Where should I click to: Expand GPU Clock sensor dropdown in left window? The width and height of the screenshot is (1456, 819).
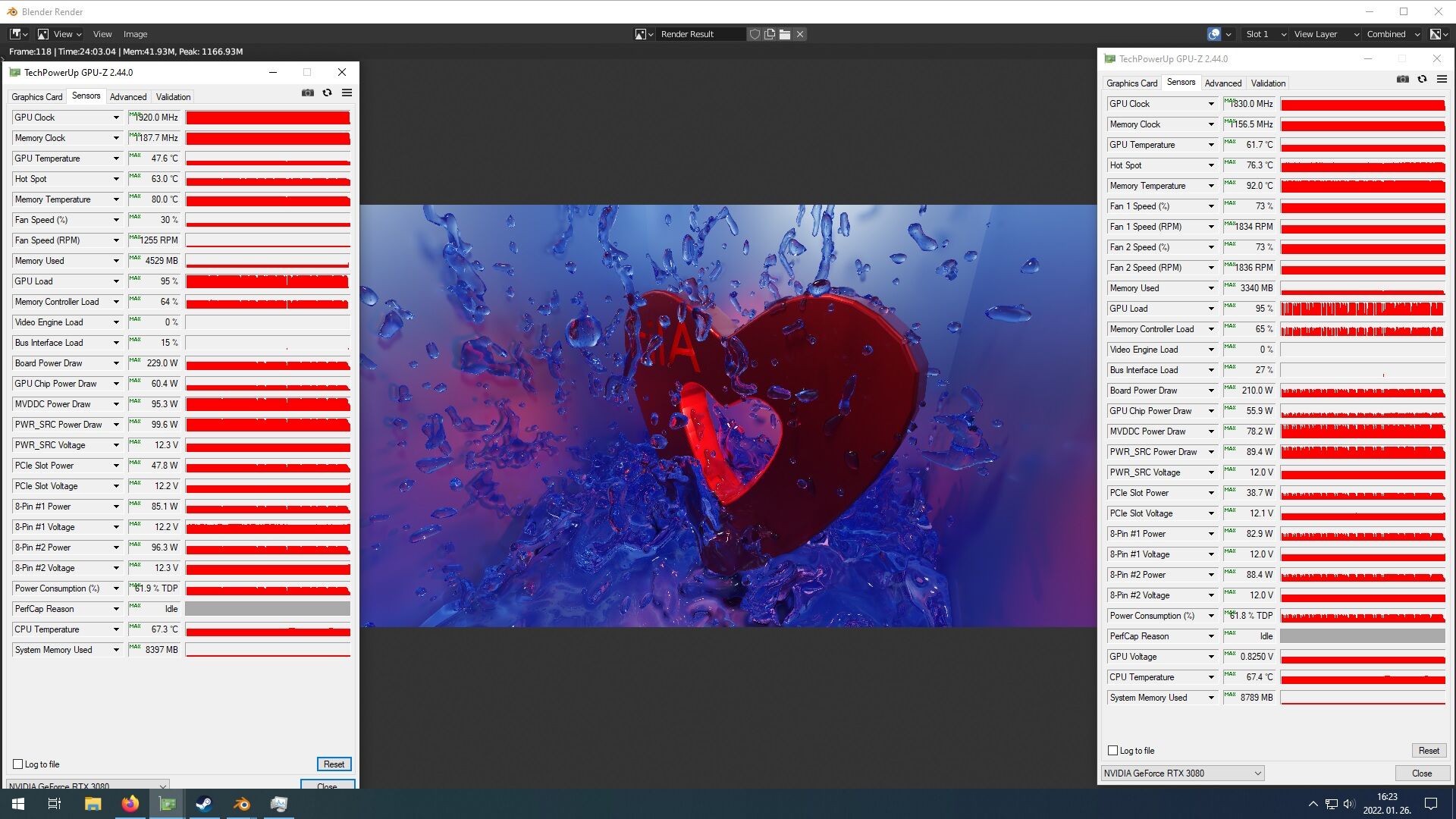coord(116,118)
